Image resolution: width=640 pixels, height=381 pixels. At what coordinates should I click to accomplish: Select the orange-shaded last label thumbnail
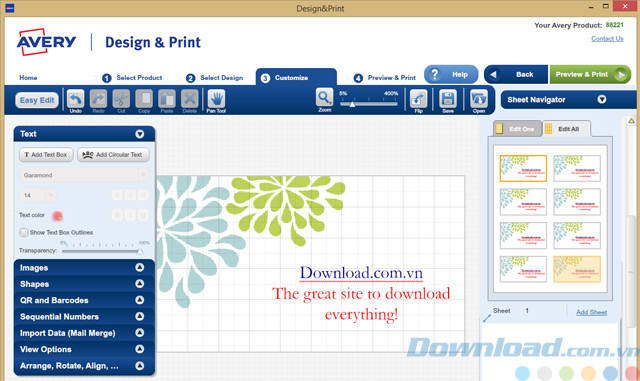click(577, 269)
